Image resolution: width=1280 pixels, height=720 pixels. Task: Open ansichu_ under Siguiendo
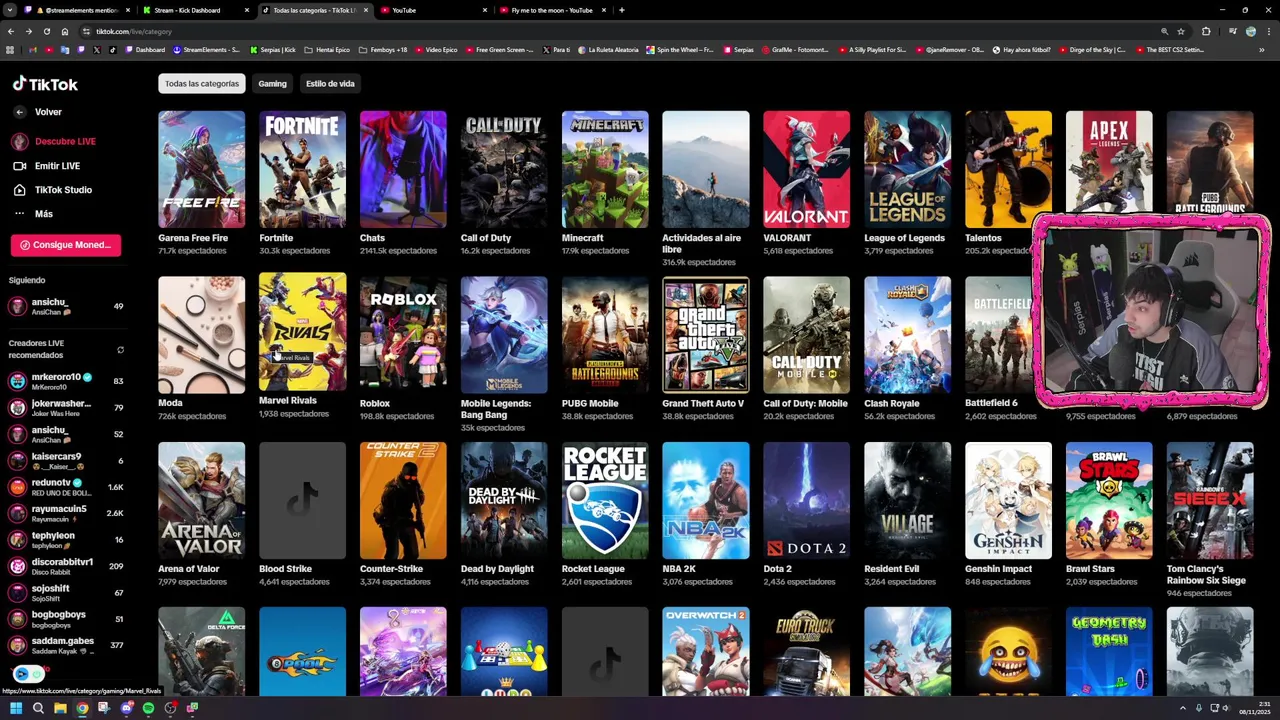66,306
